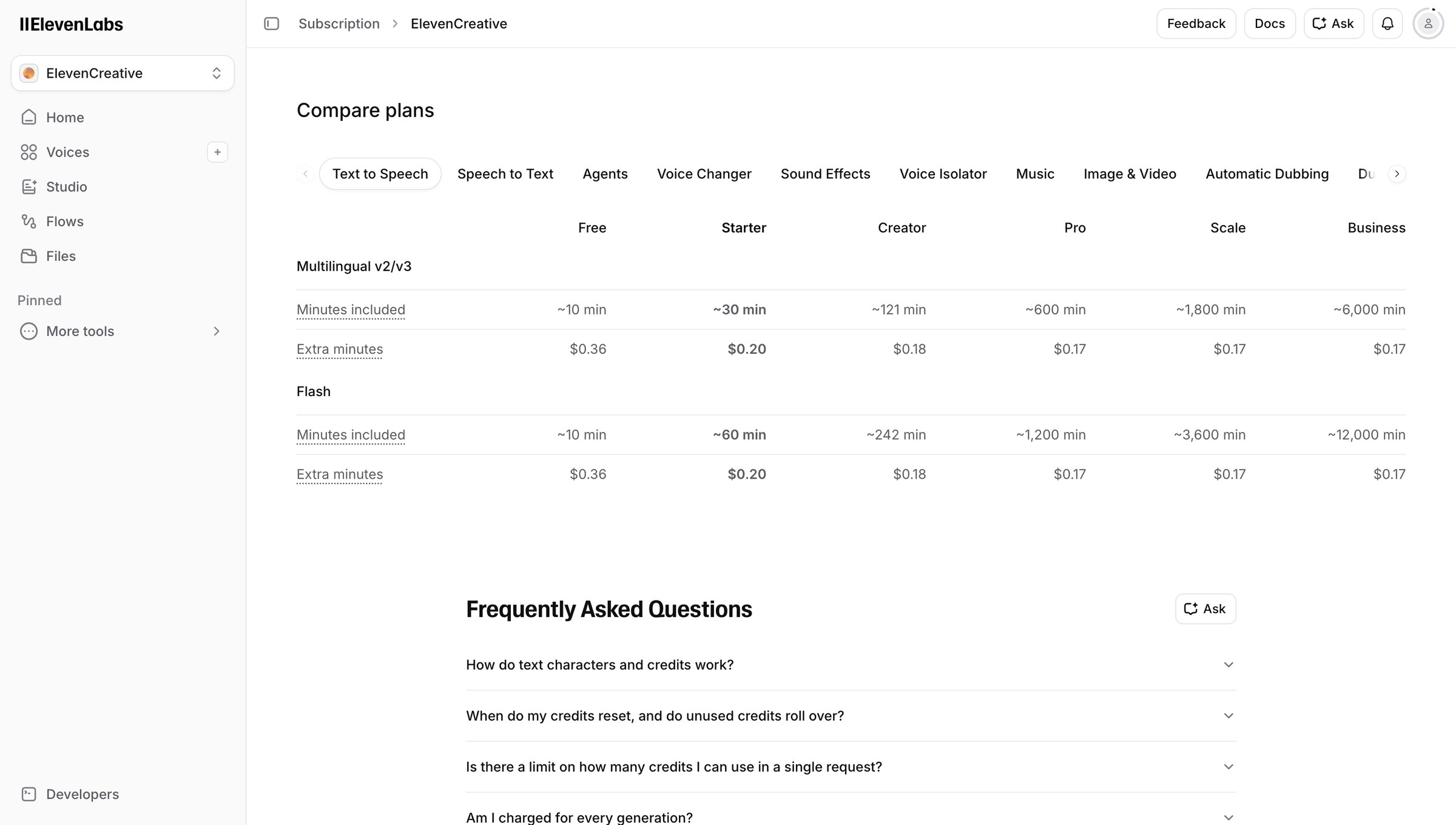Select the Text to Speech tab
1456x825 pixels.
tap(380, 174)
